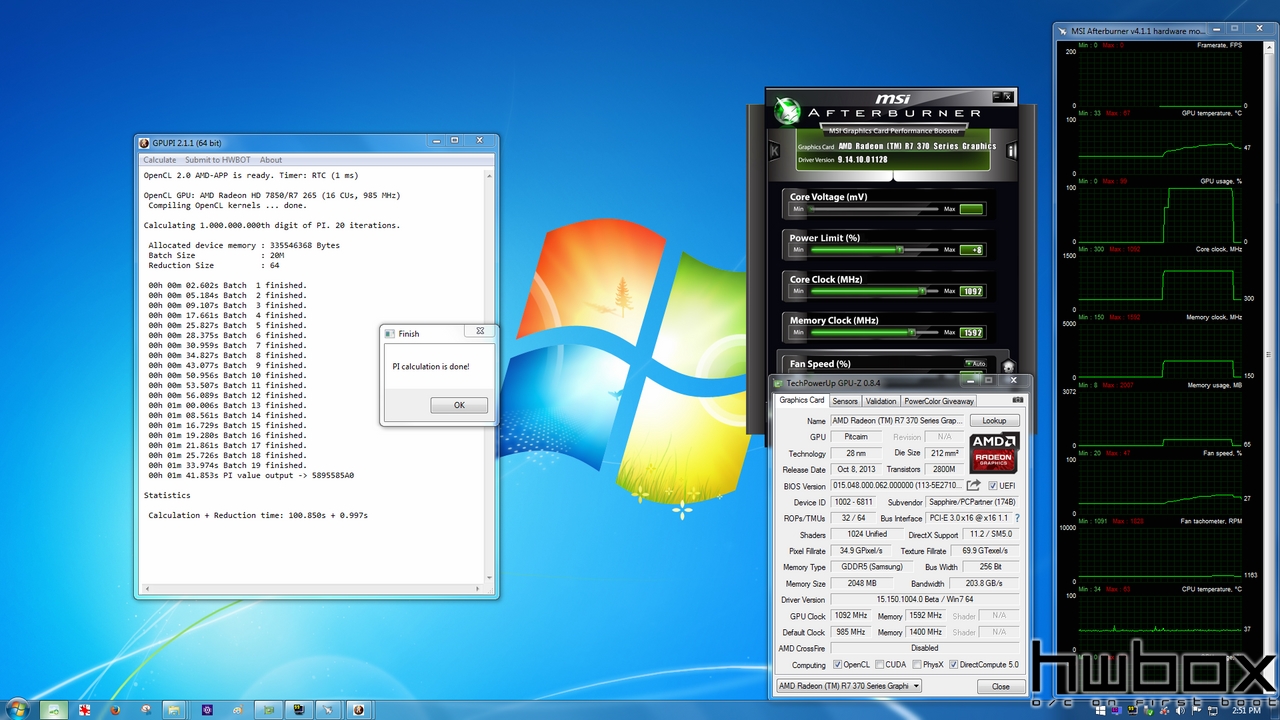
Task: Click the GPU-Z title bar icon
Action: click(780, 383)
